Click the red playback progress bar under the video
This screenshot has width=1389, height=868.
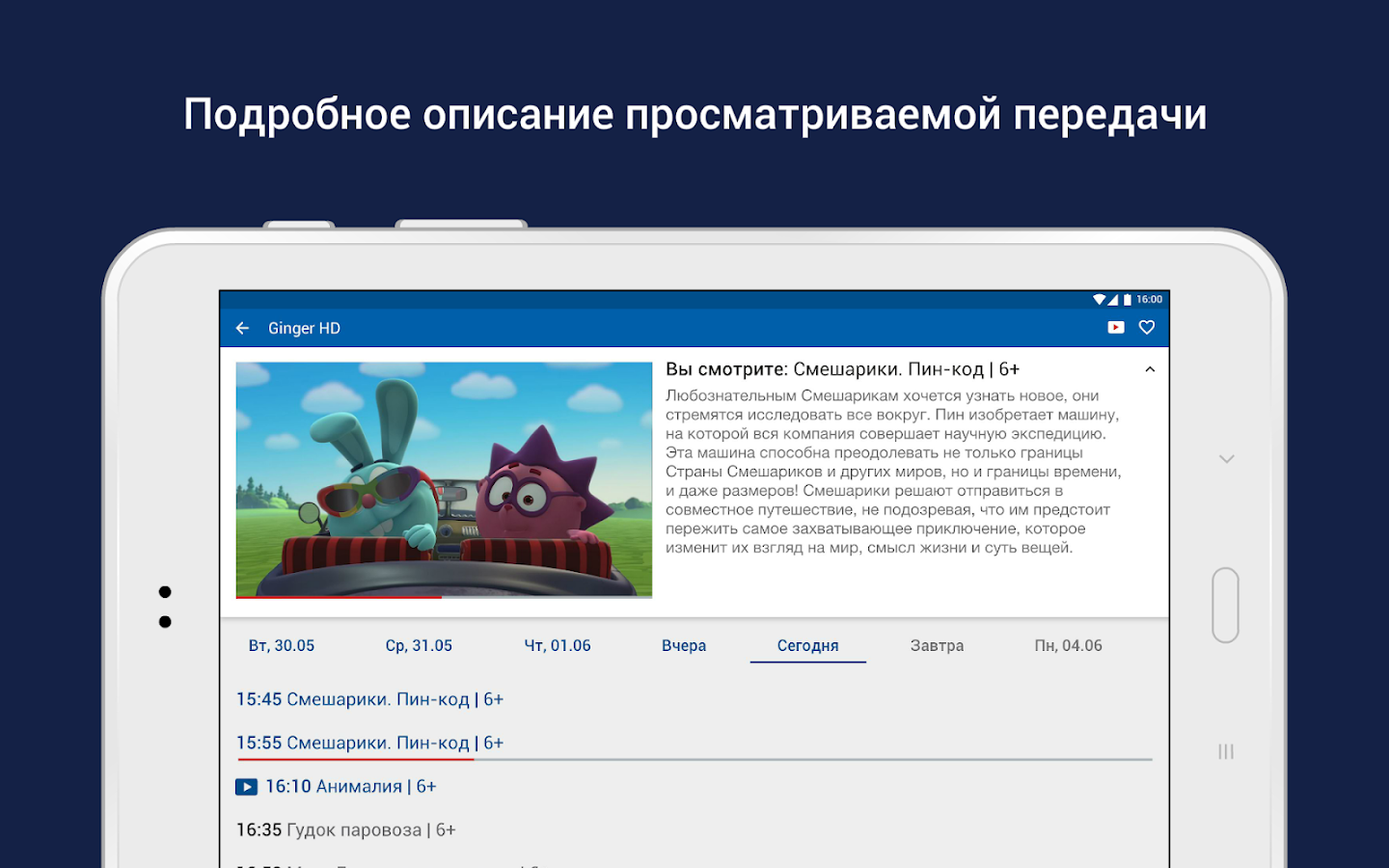click(x=339, y=597)
